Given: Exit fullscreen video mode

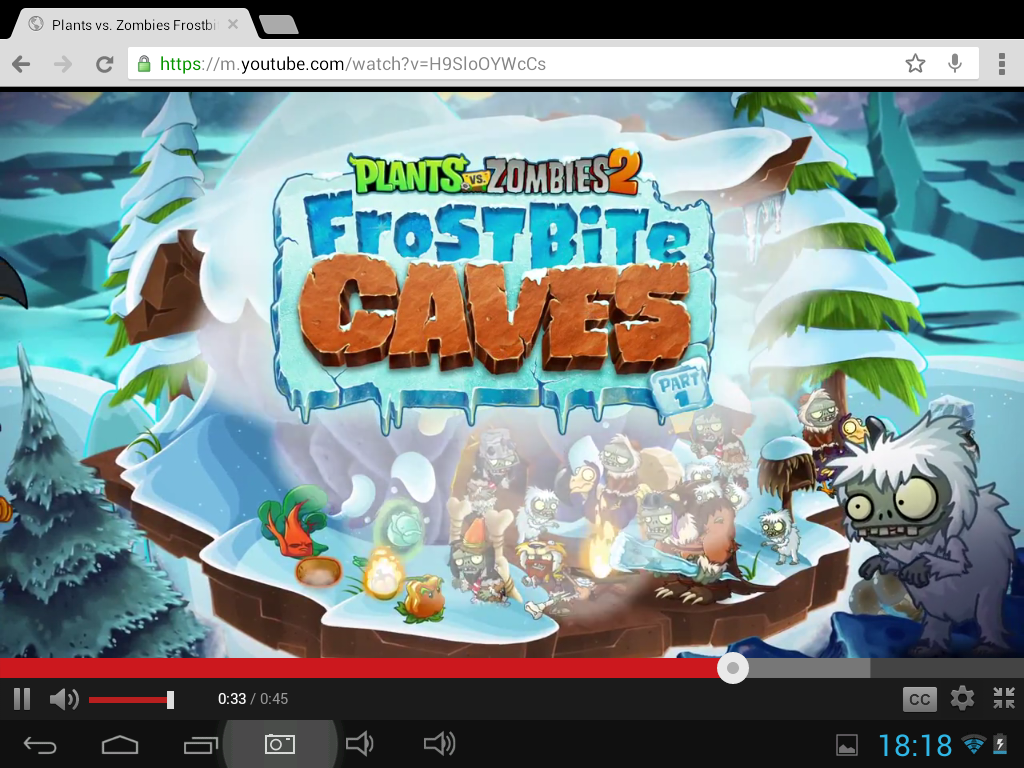Looking at the screenshot, I should point(1003,698).
